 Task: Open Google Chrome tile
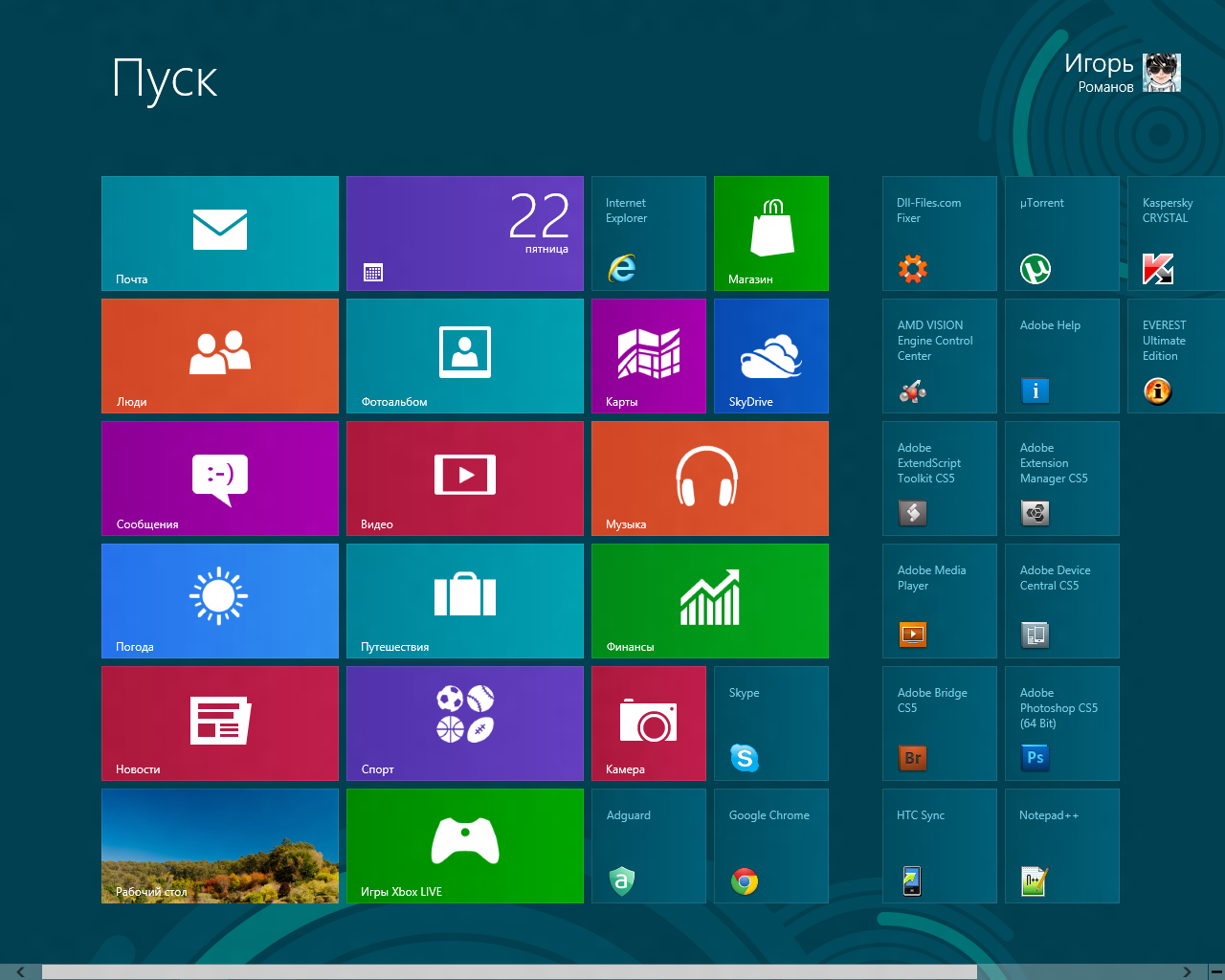(771, 846)
